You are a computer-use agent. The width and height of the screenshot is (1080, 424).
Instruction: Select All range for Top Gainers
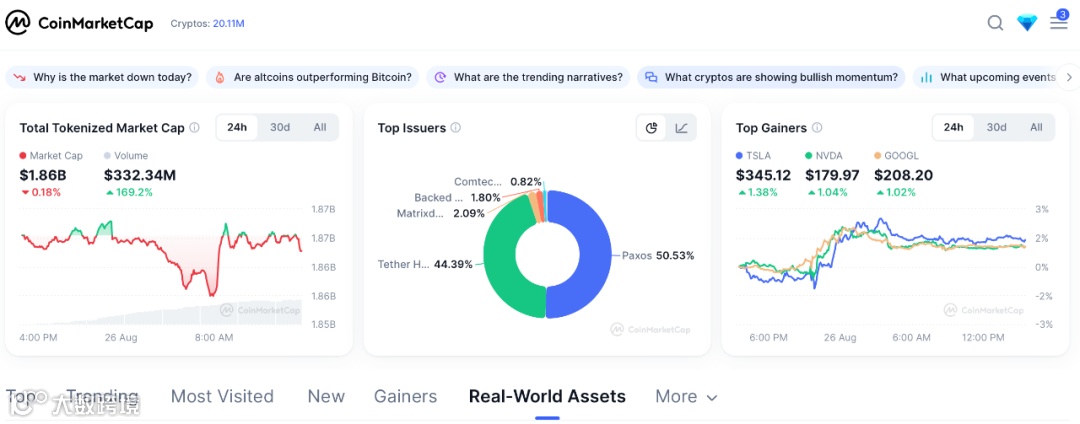point(1036,127)
